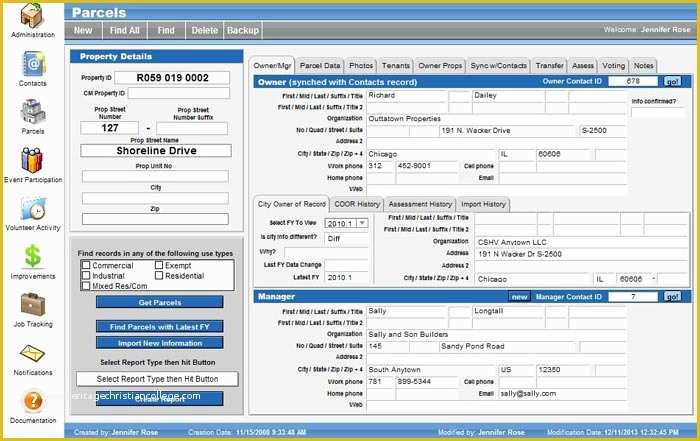
Task: Click the Info confirmed? field
Action: [x=657, y=112]
